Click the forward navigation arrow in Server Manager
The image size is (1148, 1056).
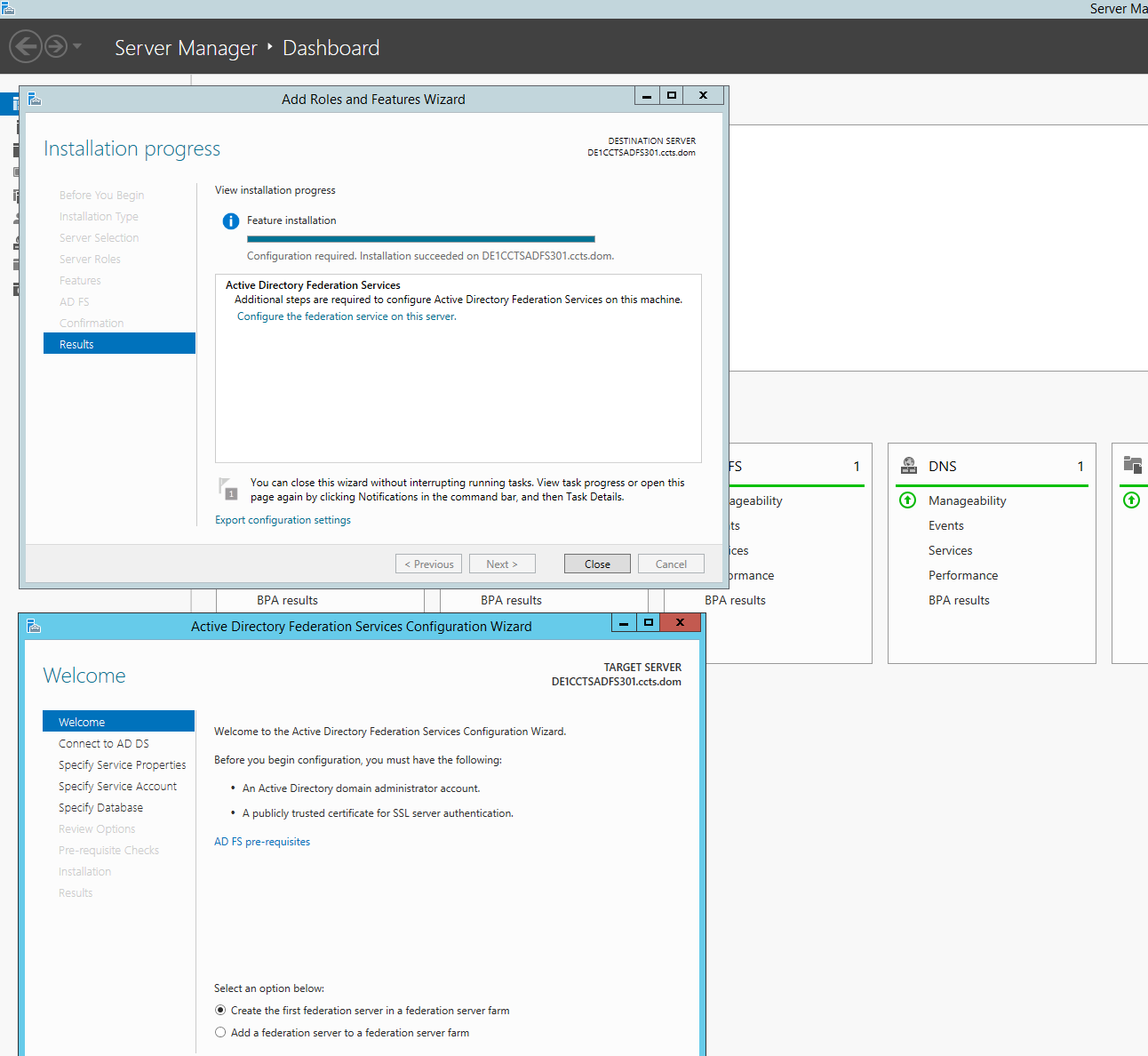[x=56, y=46]
